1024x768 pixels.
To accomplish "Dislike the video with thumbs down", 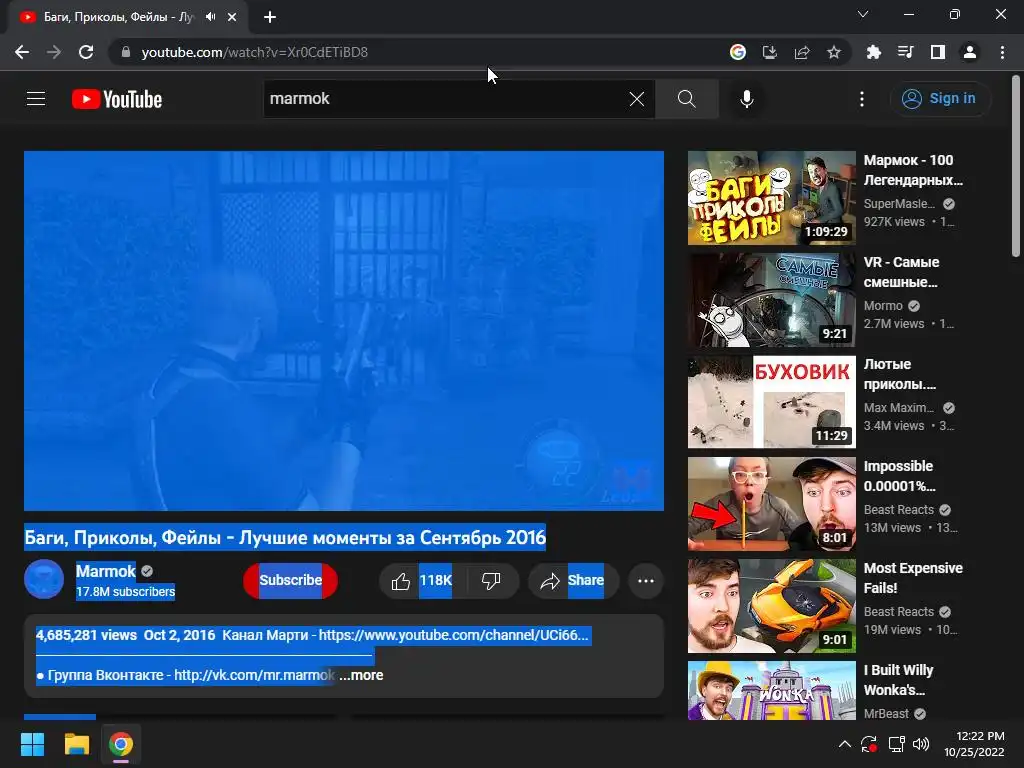I will [x=491, y=581].
